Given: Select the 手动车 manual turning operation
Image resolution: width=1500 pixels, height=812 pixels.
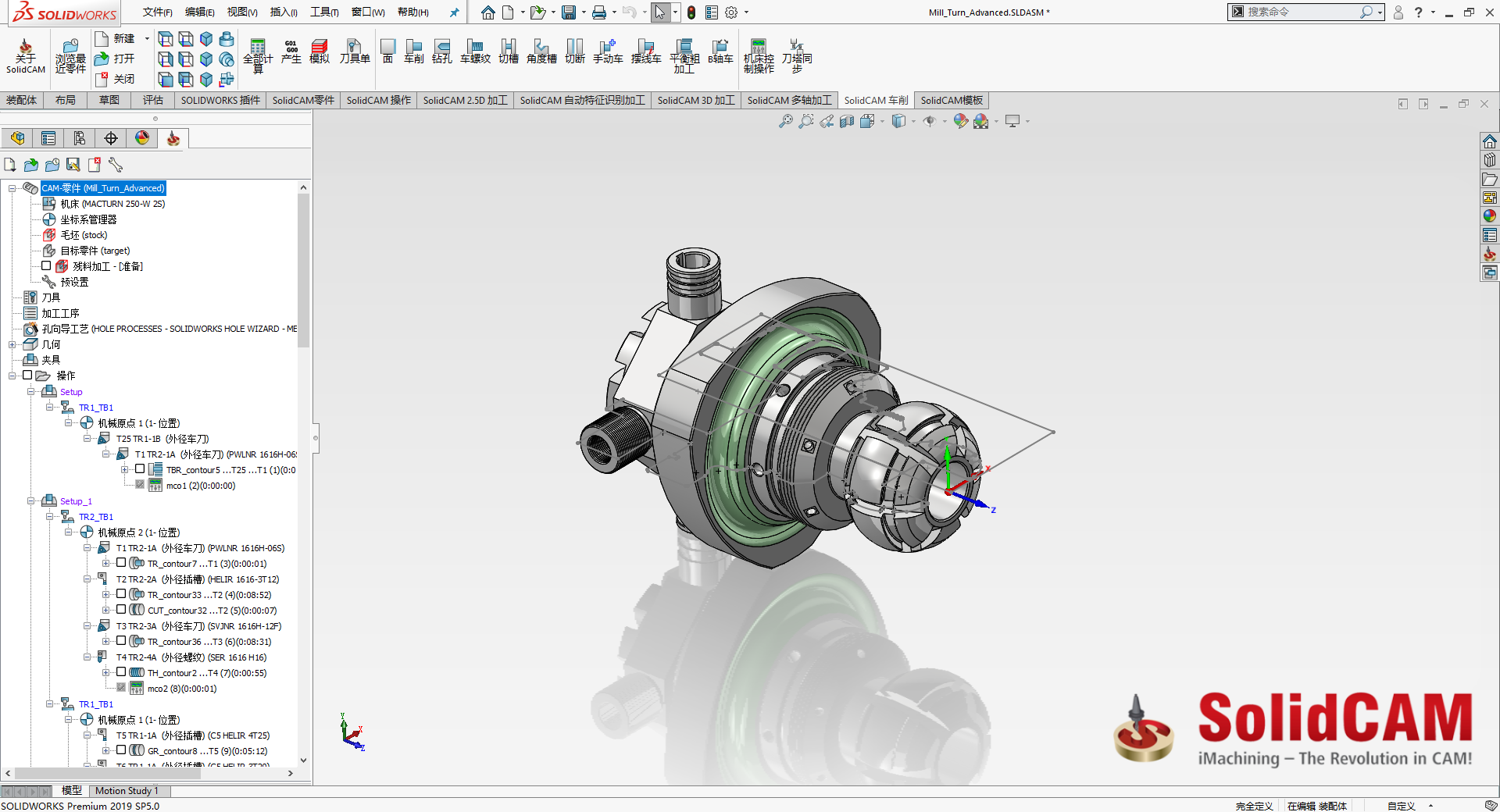Looking at the screenshot, I should pos(608,52).
